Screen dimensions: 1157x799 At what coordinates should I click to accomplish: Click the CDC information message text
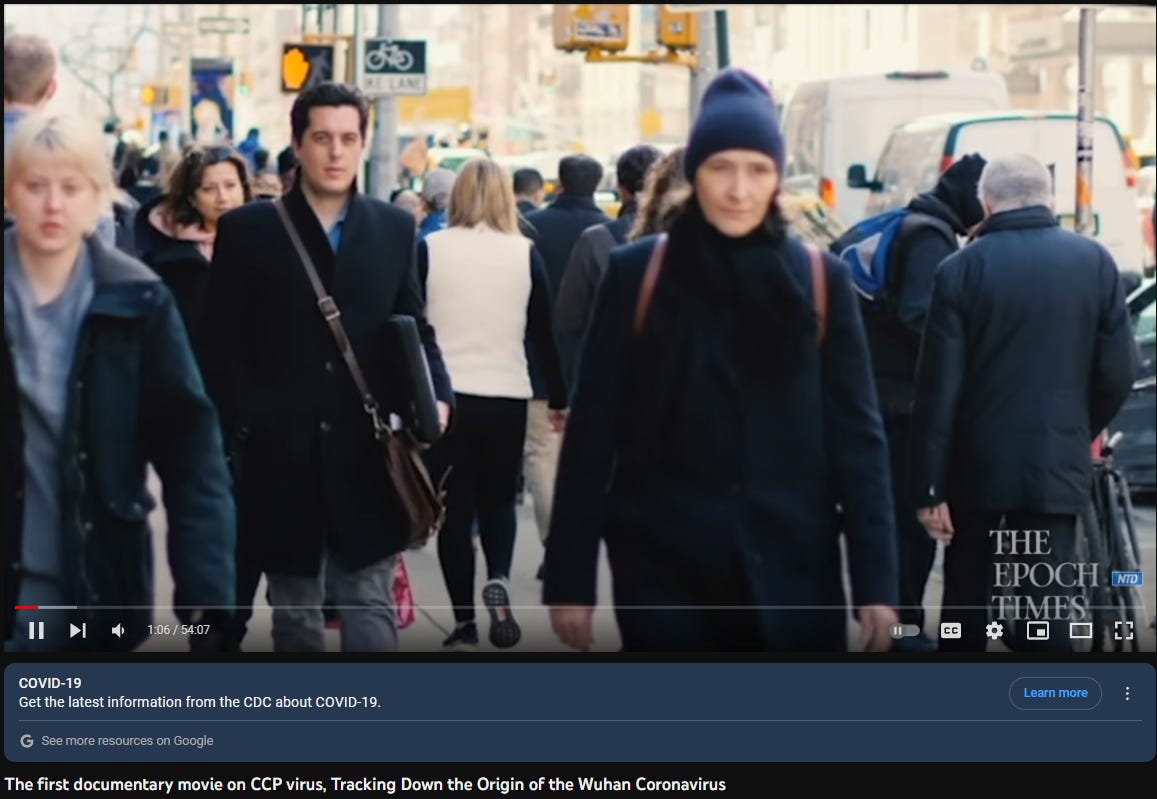200,702
